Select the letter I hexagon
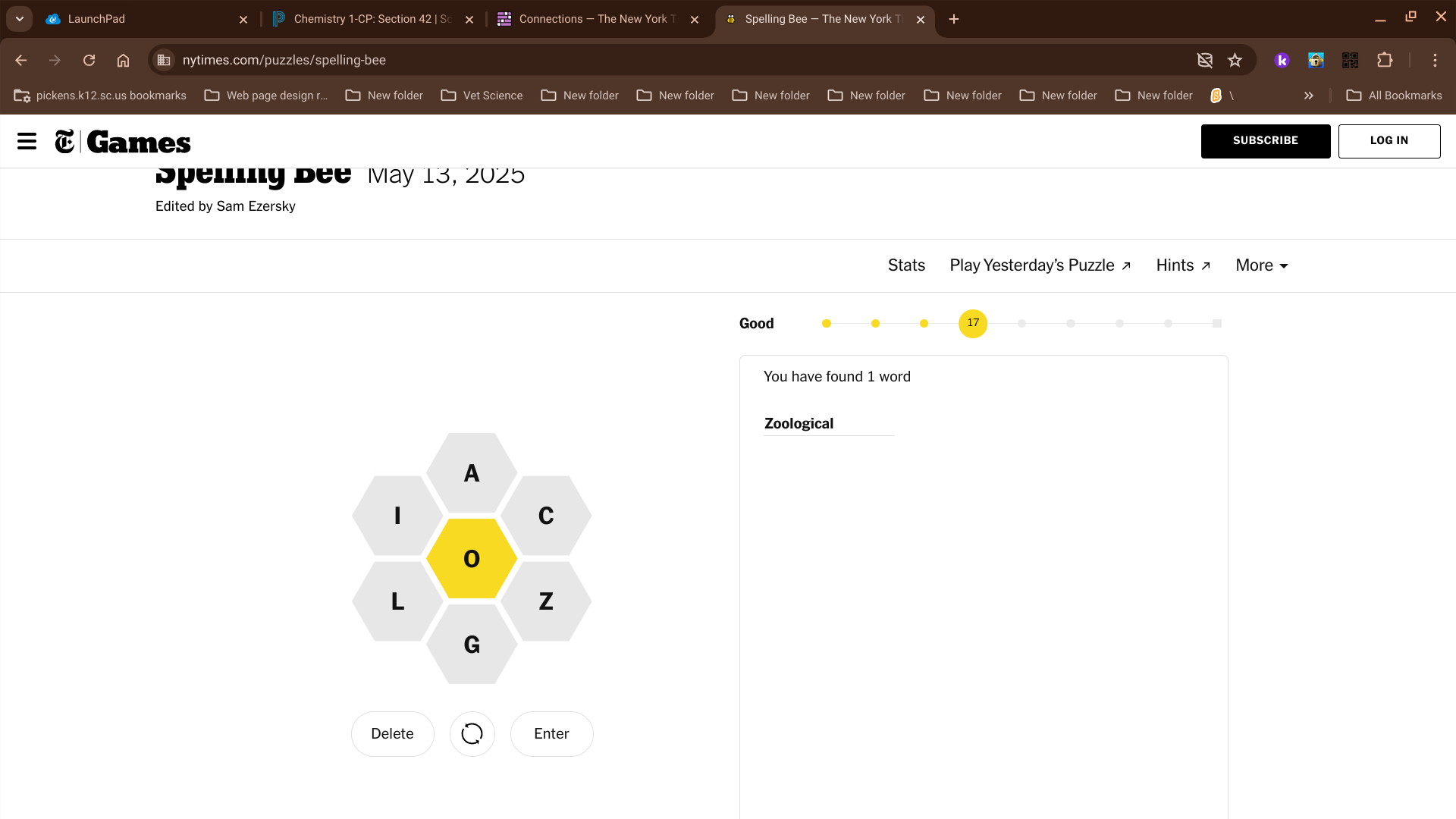Image resolution: width=1456 pixels, height=819 pixels. pyautogui.click(x=397, y=516)
